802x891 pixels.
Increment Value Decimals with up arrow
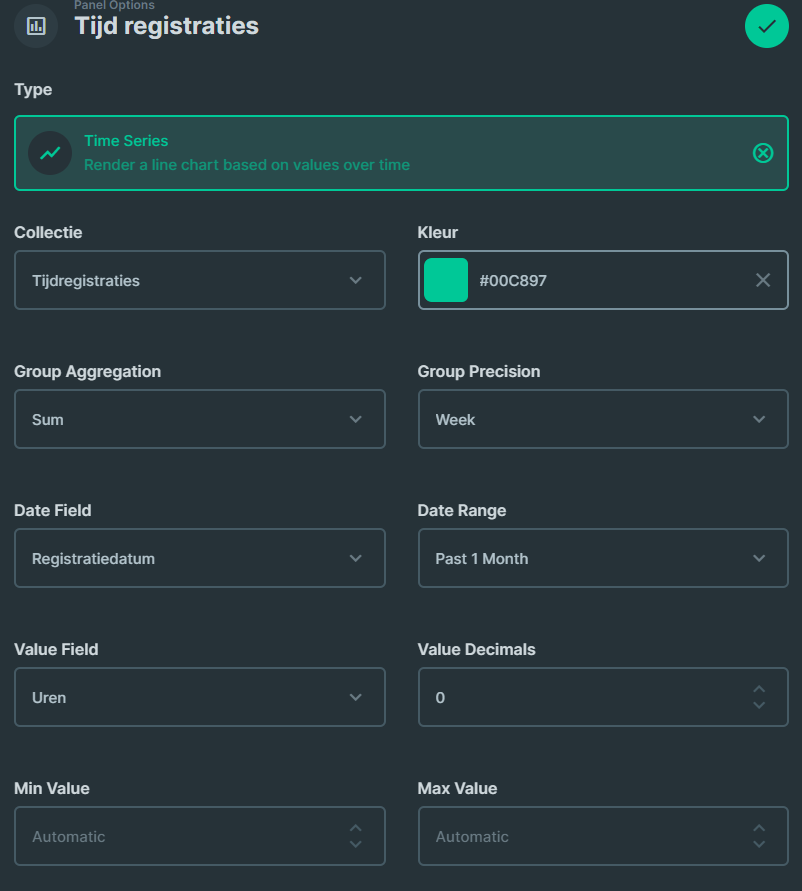coord(758,689)
